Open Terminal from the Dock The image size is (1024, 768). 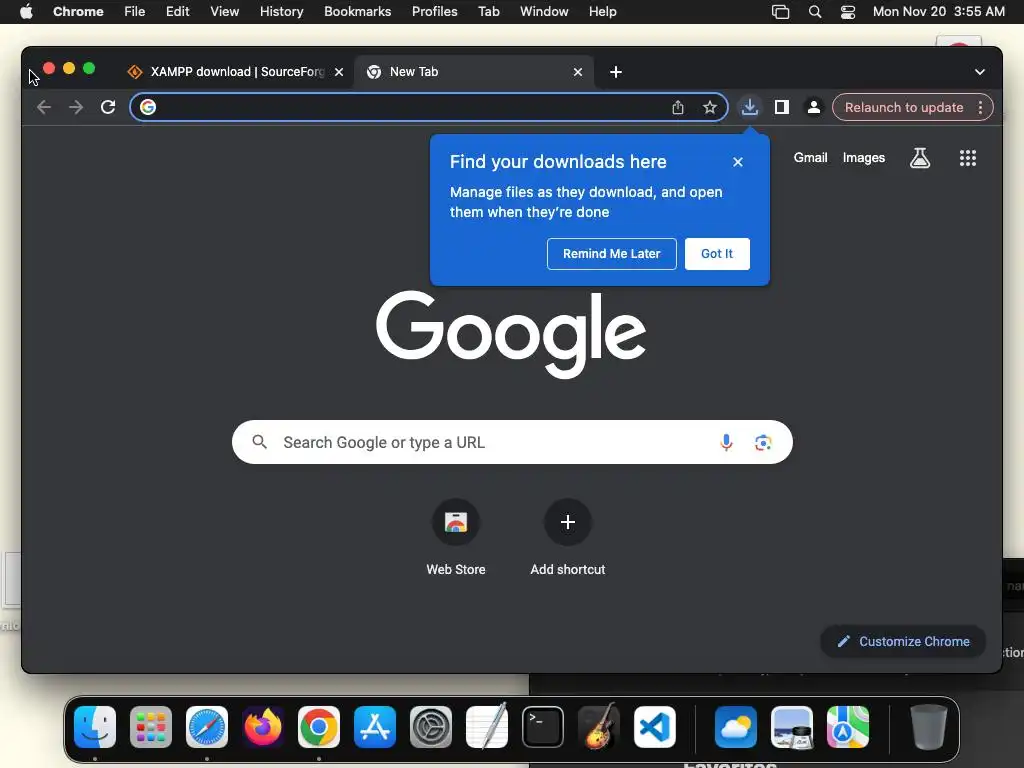point(543,727)
